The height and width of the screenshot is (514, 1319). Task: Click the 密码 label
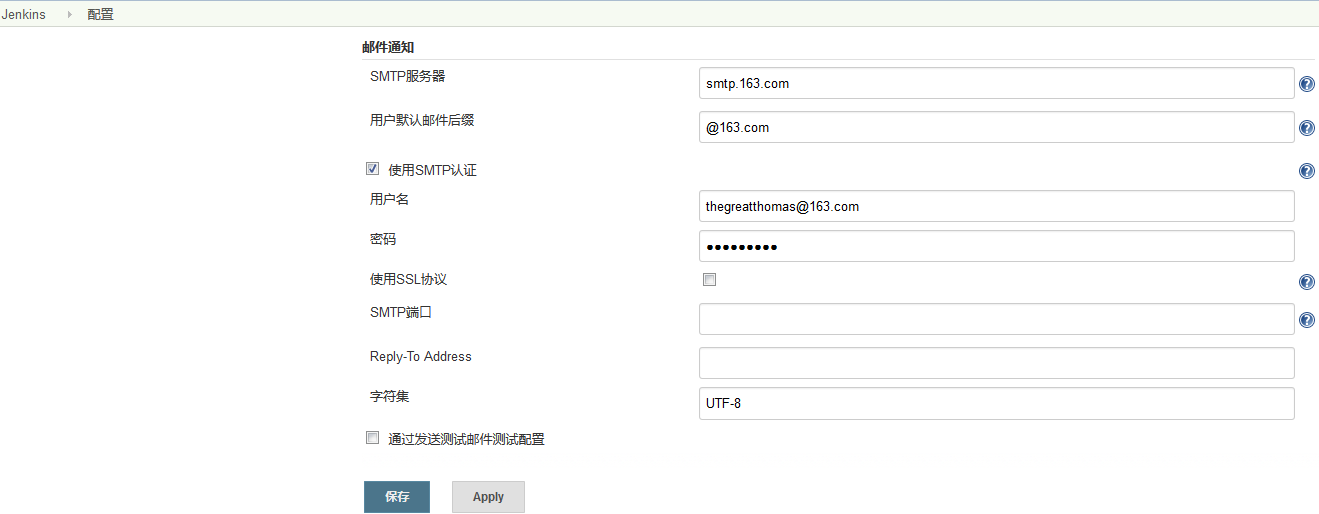pyautogui.click(x=383, y=239)
